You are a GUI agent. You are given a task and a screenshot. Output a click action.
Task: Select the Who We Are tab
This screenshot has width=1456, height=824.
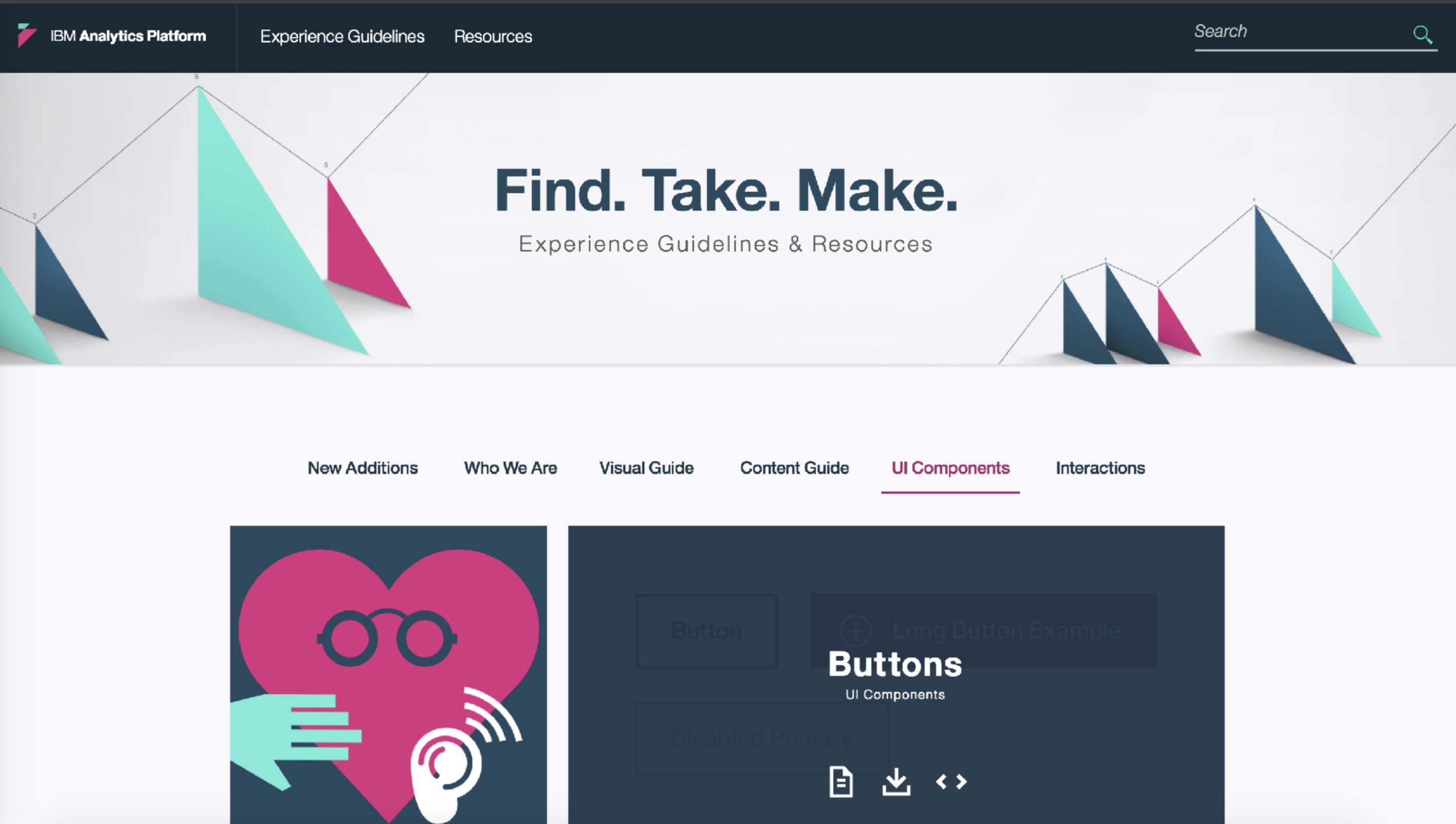(510, 468)
